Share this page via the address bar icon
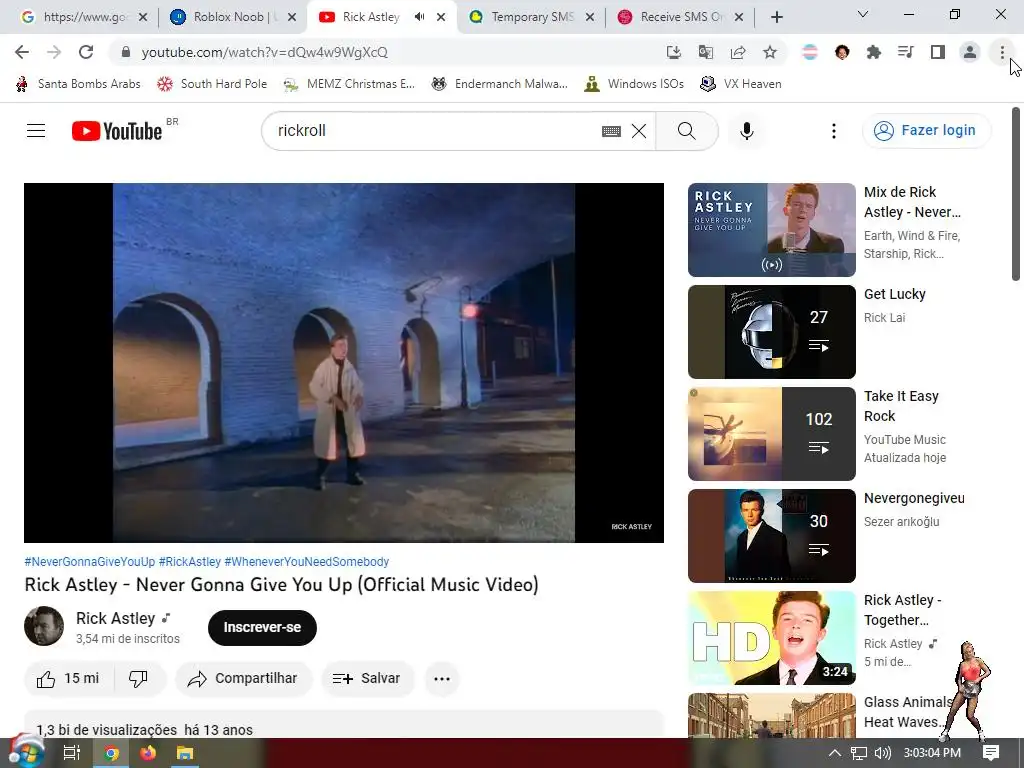Viewport: 1024px width, 768px height. point(738,52)
